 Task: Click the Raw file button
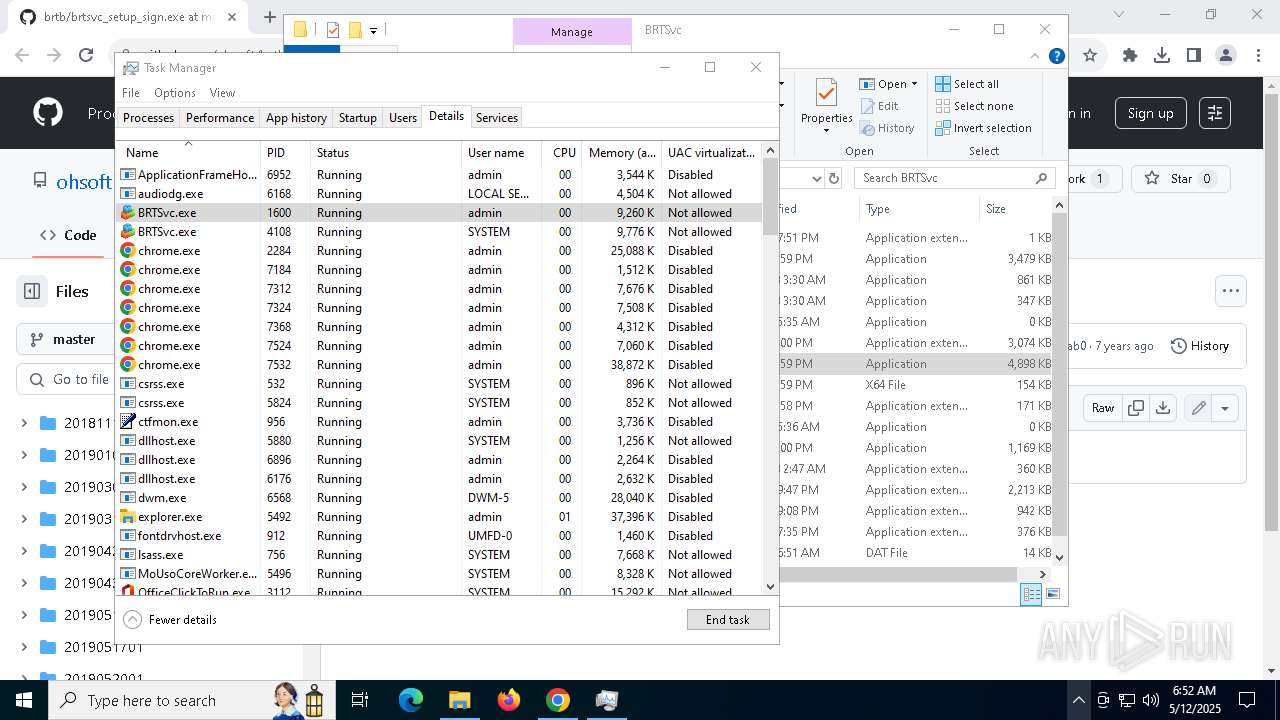point(1103,408)
